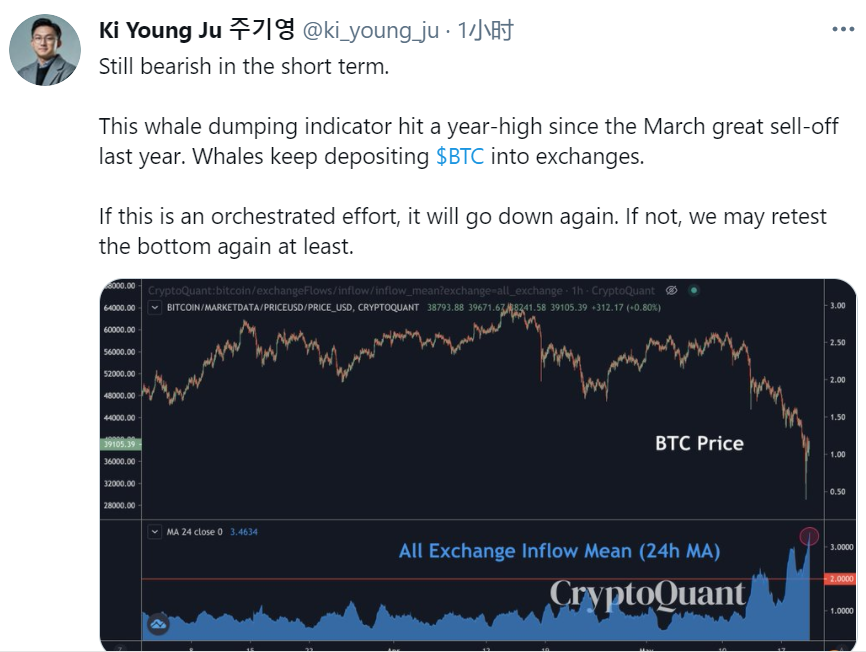Click the round chart logo badge bottom-left
866x652 pixels.
pyautogui.click(x=158, y=624)
